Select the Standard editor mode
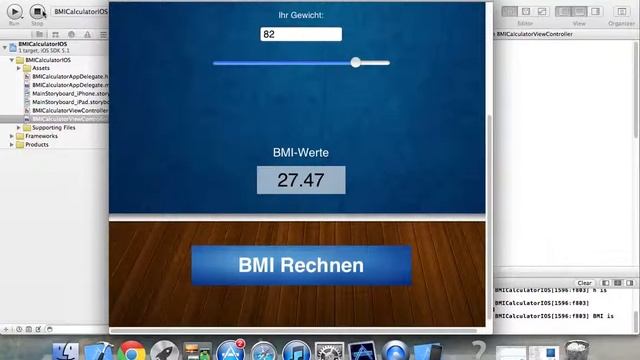The width and height of the screenshot is (640, 360). coord(509,11)
